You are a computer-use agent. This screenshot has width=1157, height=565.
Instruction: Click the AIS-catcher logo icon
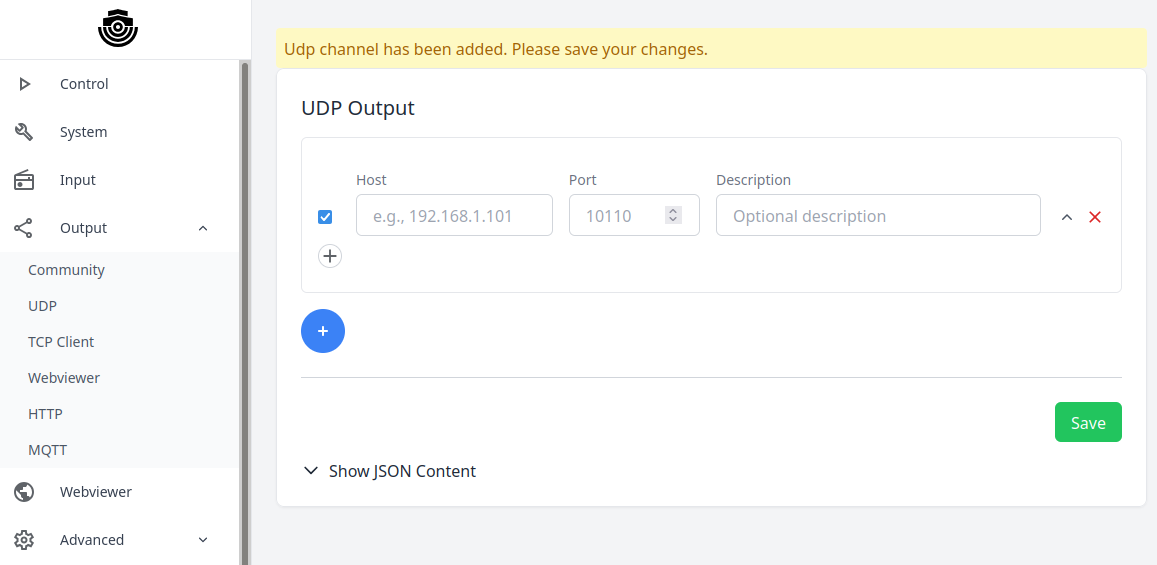coord(118,29)
